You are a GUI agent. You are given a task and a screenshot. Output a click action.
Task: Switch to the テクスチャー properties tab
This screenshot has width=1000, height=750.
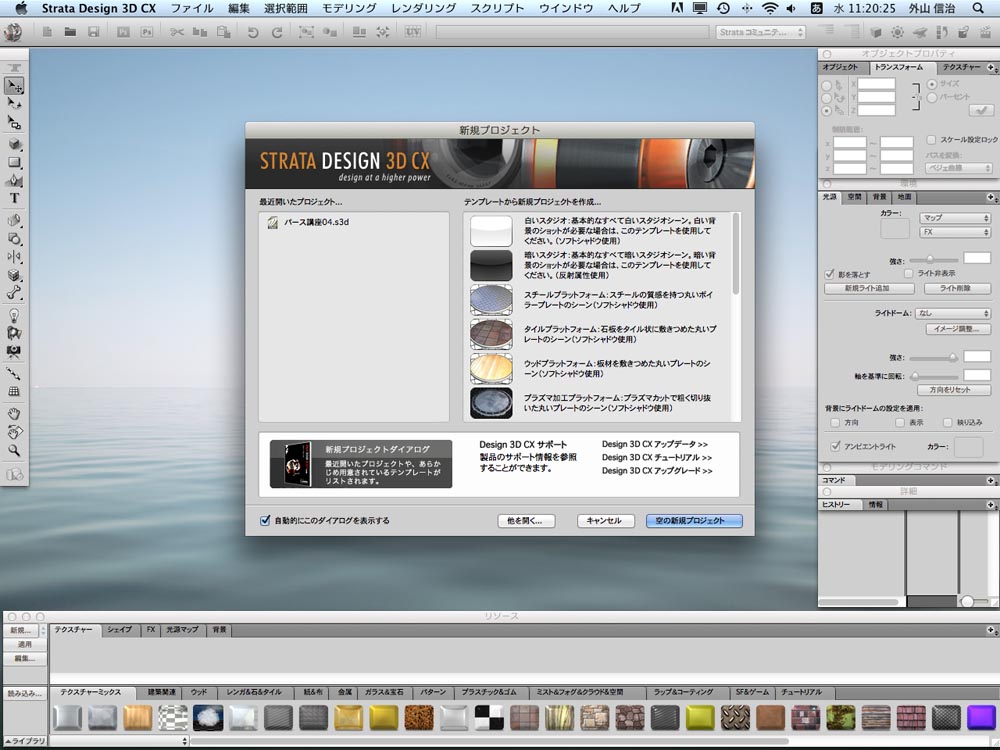pyautogui.click(x=961, y=67)
